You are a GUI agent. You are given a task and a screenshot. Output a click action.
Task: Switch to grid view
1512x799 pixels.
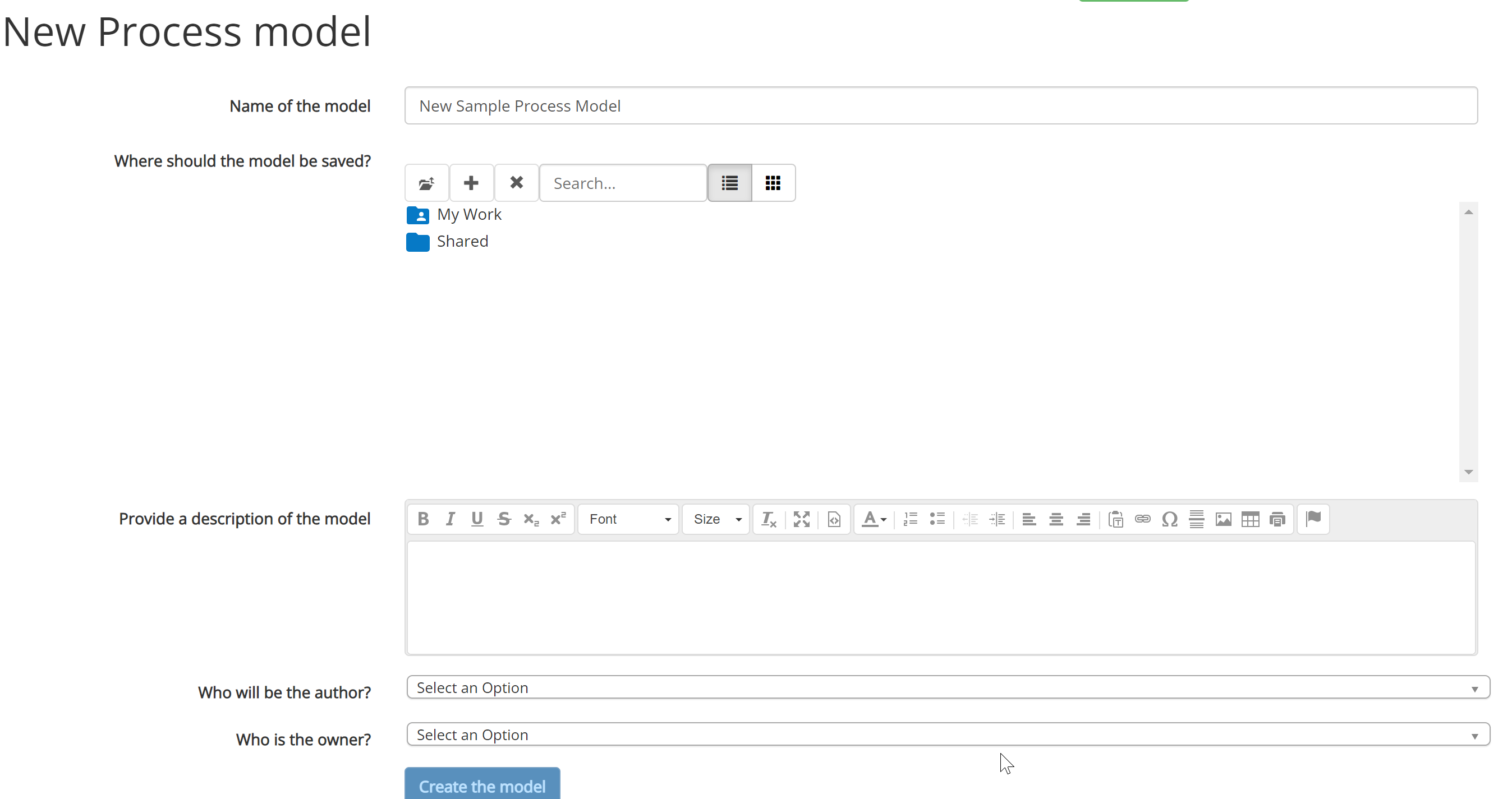pyautogui.click(x=773, y=183)
